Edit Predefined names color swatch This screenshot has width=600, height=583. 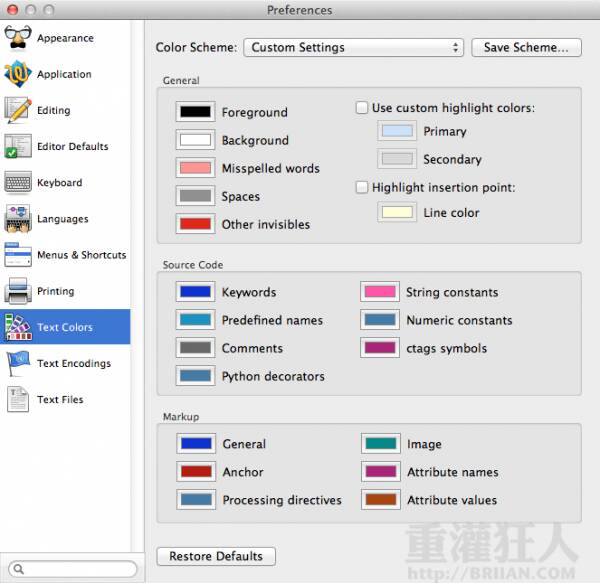coord(195,319)
